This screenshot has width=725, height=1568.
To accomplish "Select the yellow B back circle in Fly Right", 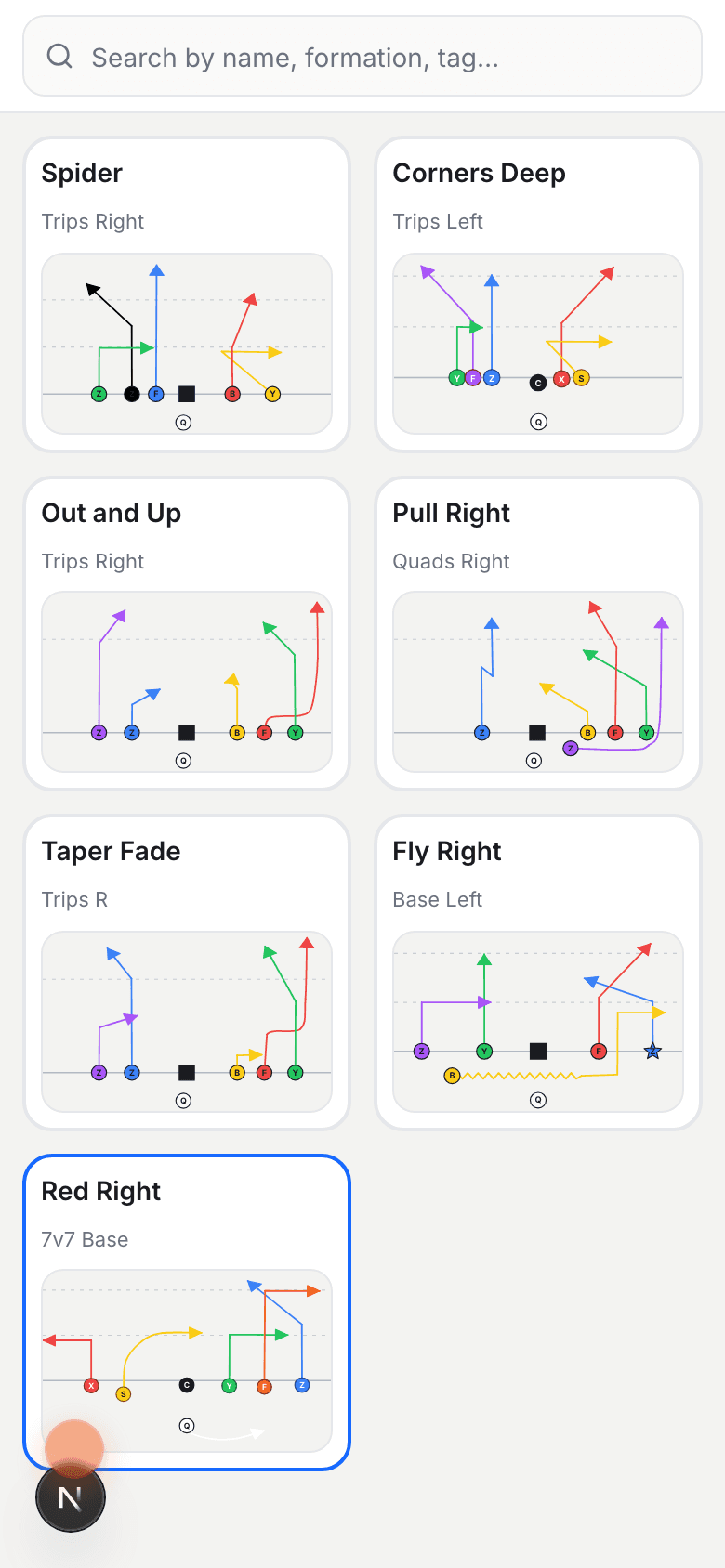I will 451,1076.
